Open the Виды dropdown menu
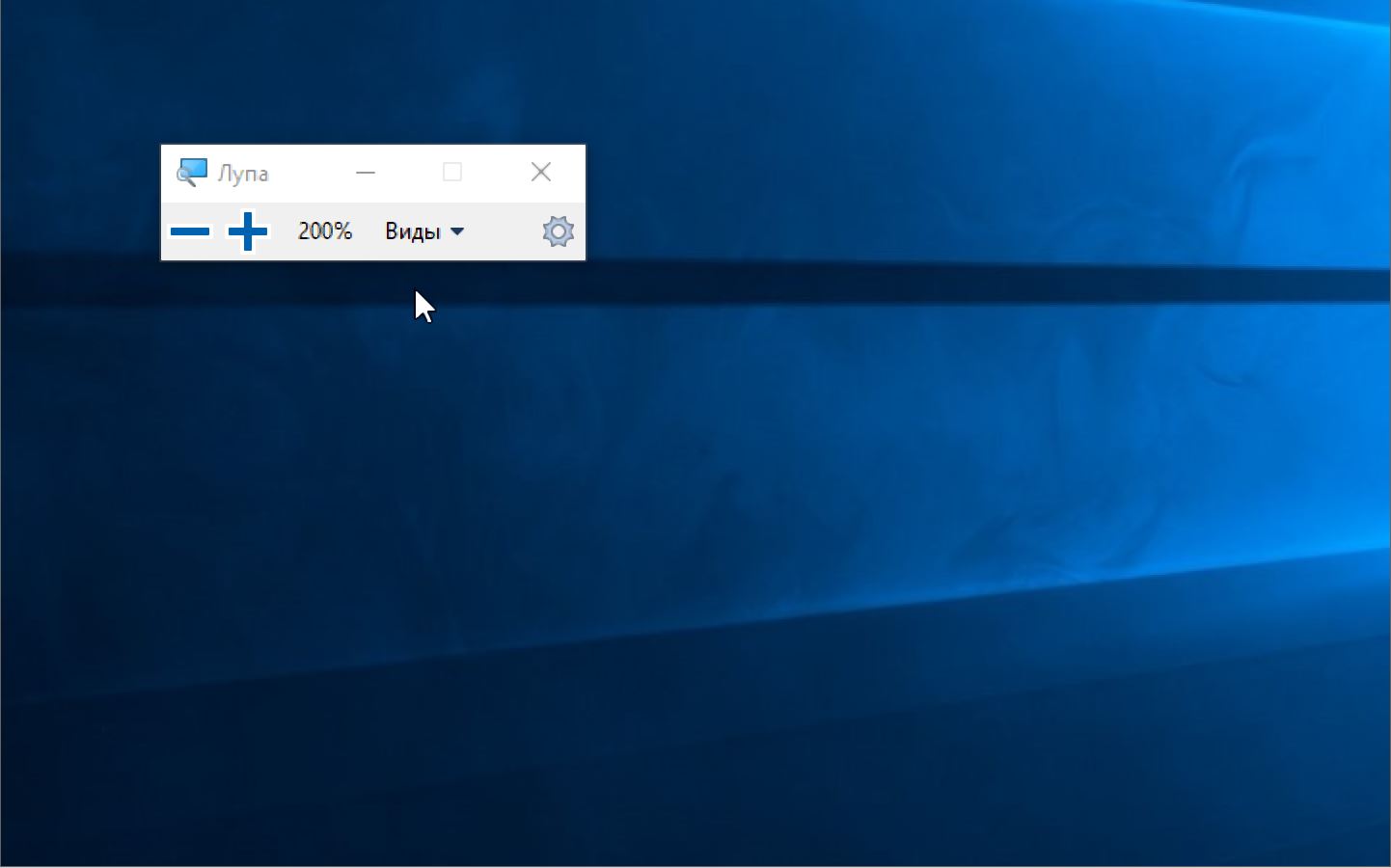Screen dimensions: 1391x868 tap(424, 231)
